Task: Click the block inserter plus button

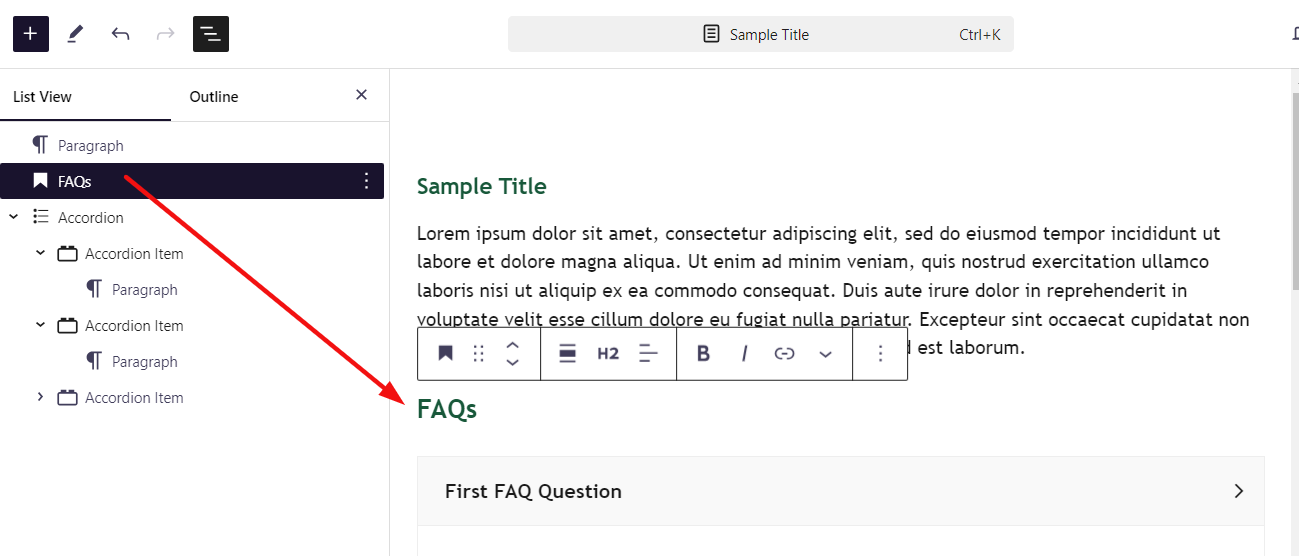Action: coord(30,34)
